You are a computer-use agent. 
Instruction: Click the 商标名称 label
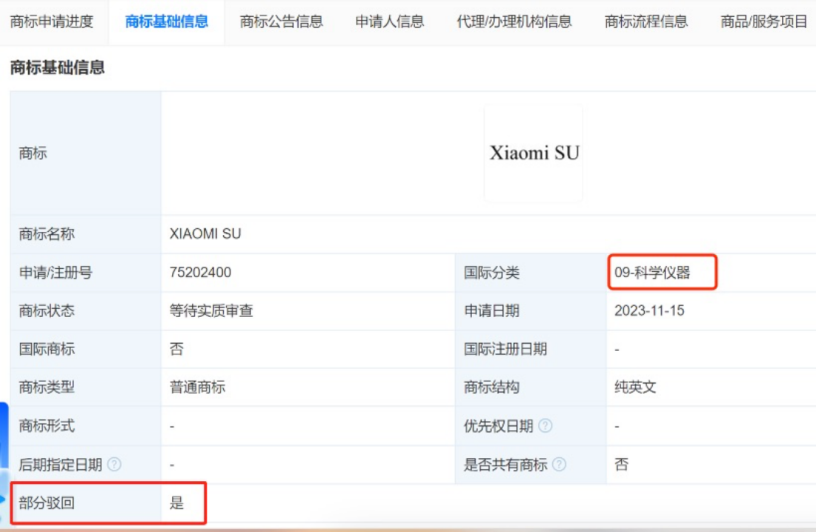coord(47,234)
